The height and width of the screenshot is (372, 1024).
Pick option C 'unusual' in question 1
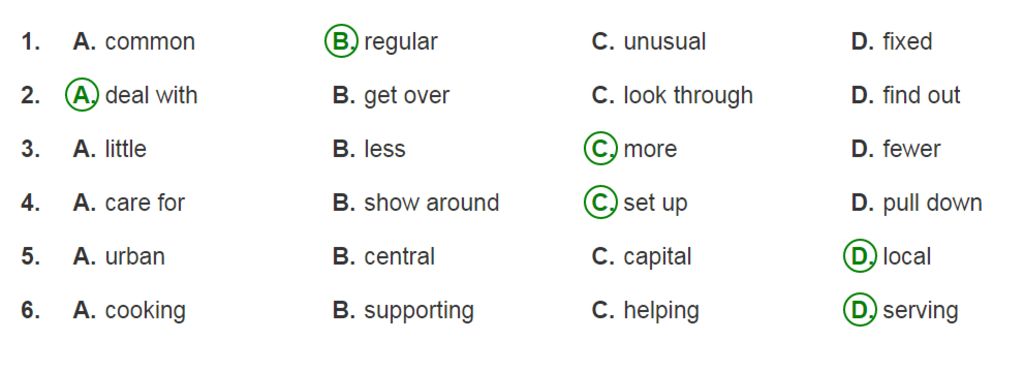[x=648, y=42]
